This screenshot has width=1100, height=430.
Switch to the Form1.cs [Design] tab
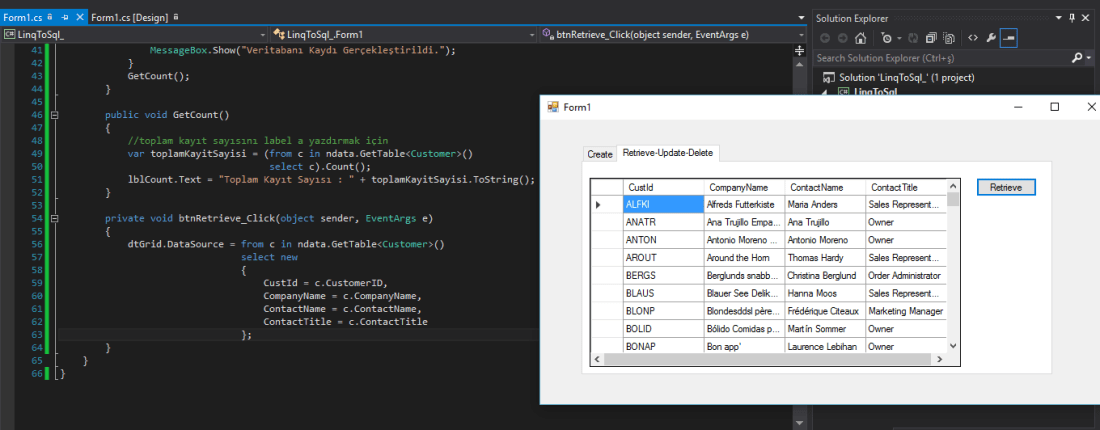[x=129, y=17]
